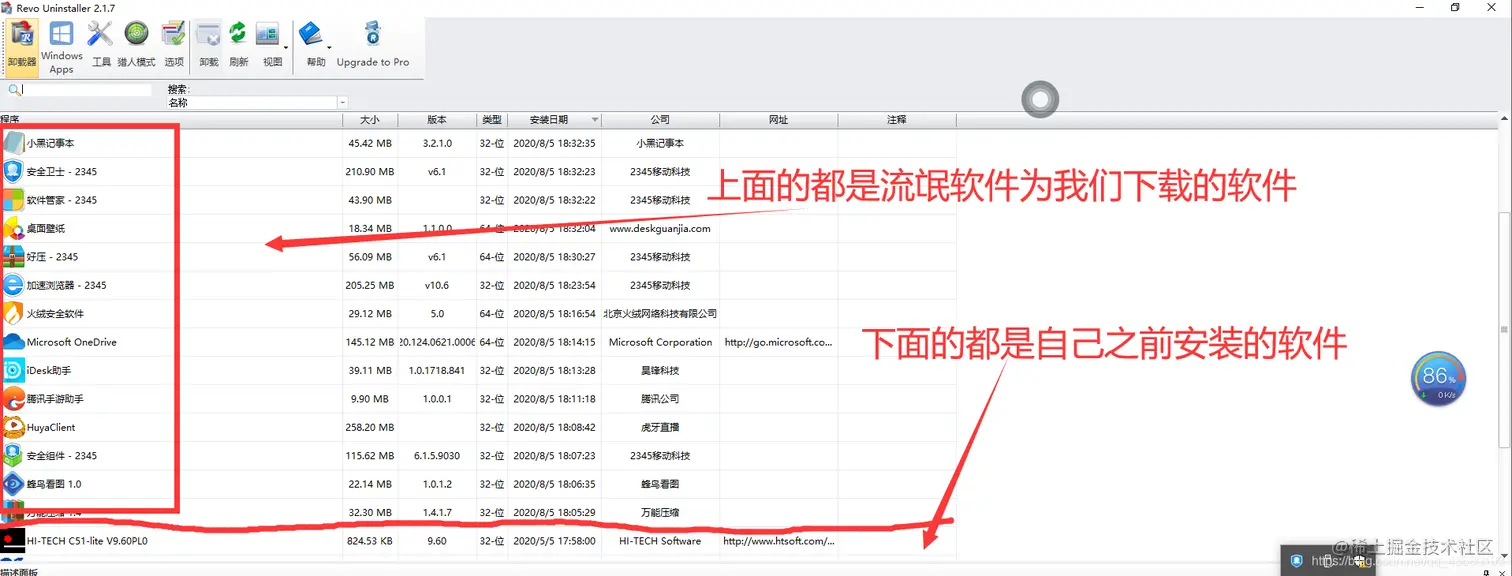Select the 安全卫士 - 2345 shield icon
1512x576 pixels.
pos(13,171)
